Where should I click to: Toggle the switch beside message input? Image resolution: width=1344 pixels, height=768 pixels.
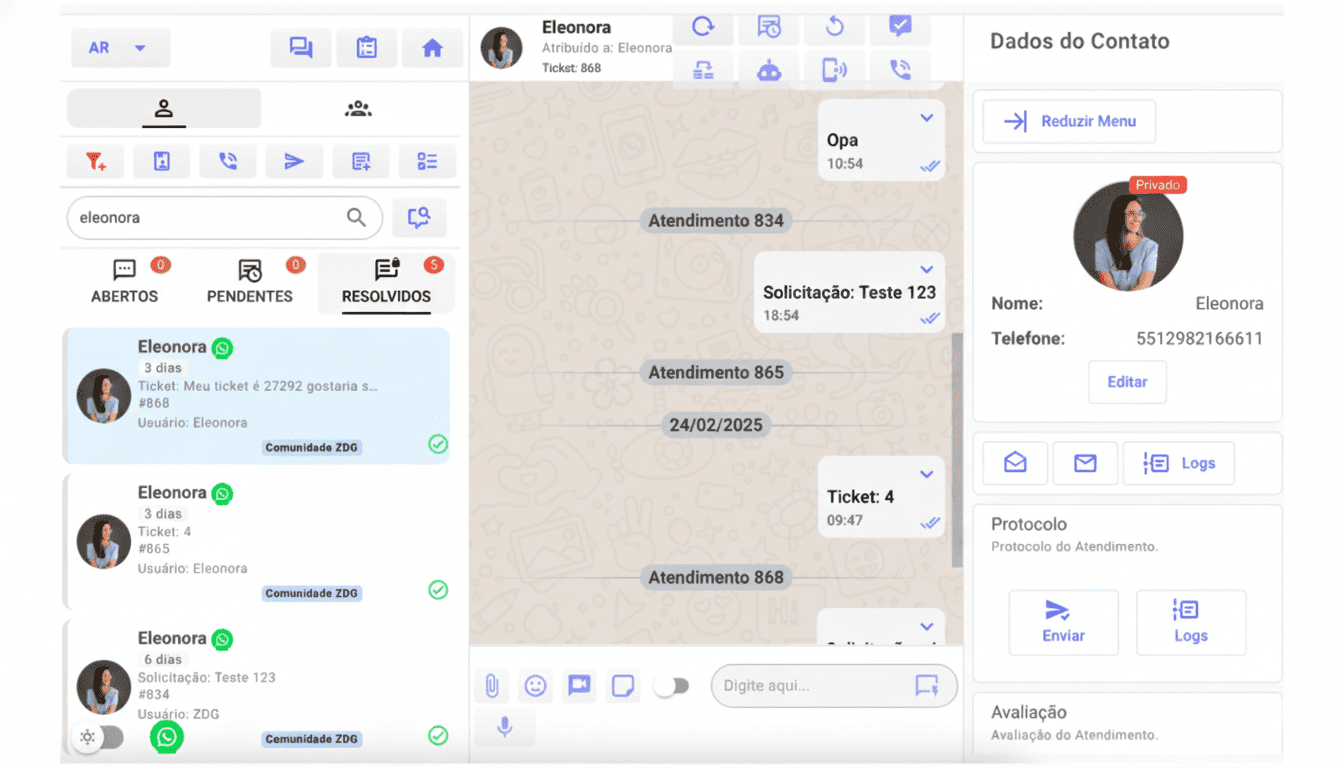672,686
